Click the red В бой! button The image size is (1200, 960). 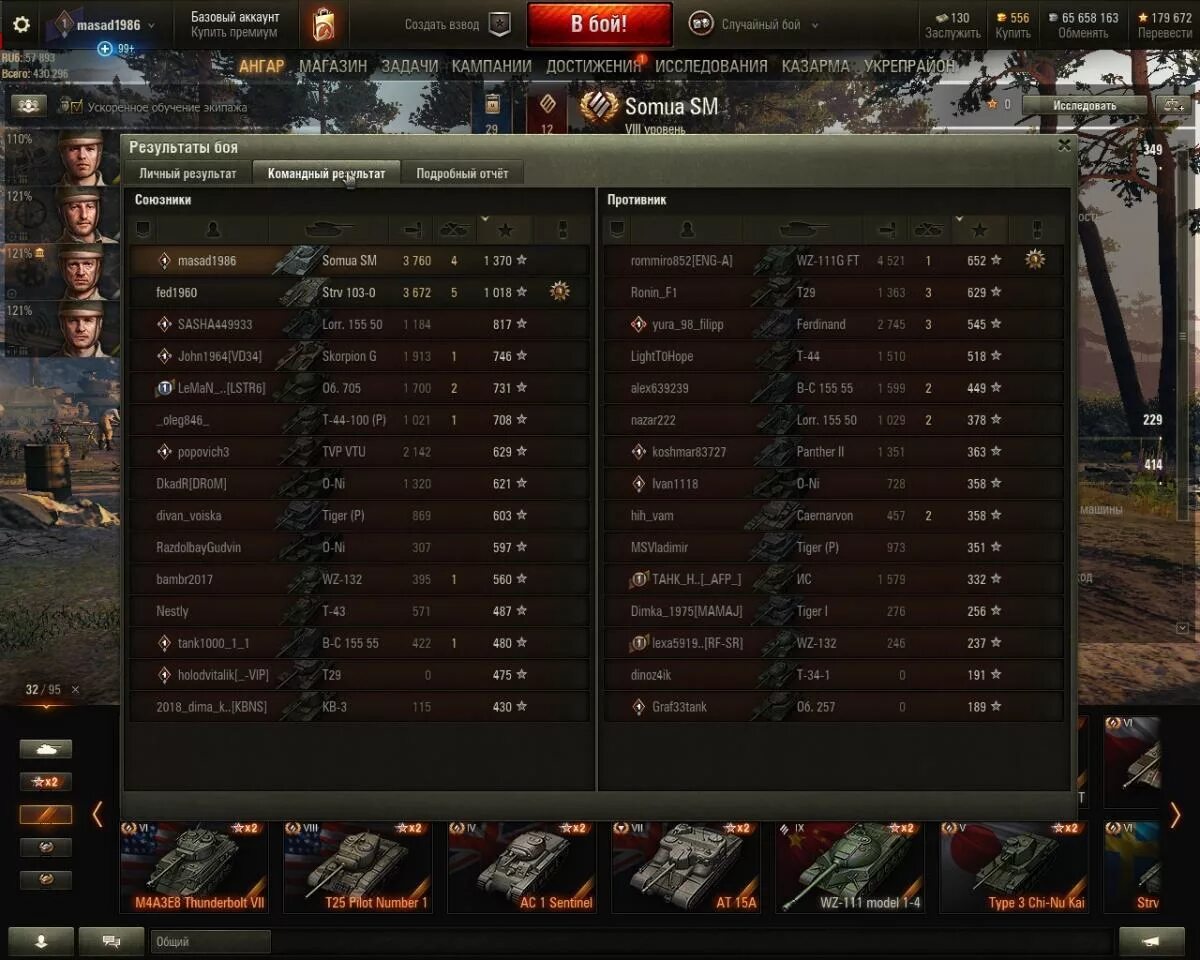pyautogui.click(x=600, y=25)
